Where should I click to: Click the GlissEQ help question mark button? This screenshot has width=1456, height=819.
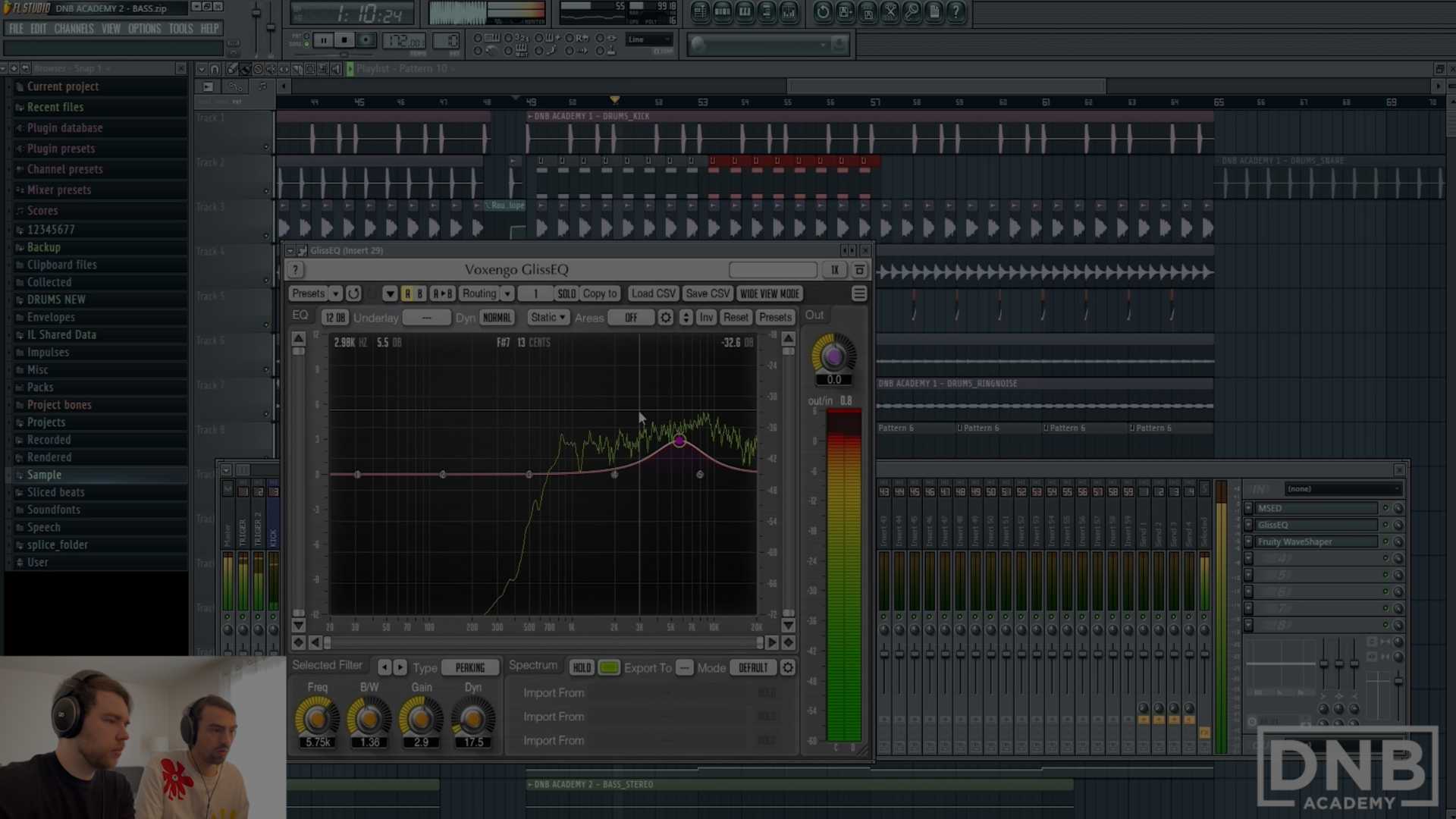tap(296, 270)
